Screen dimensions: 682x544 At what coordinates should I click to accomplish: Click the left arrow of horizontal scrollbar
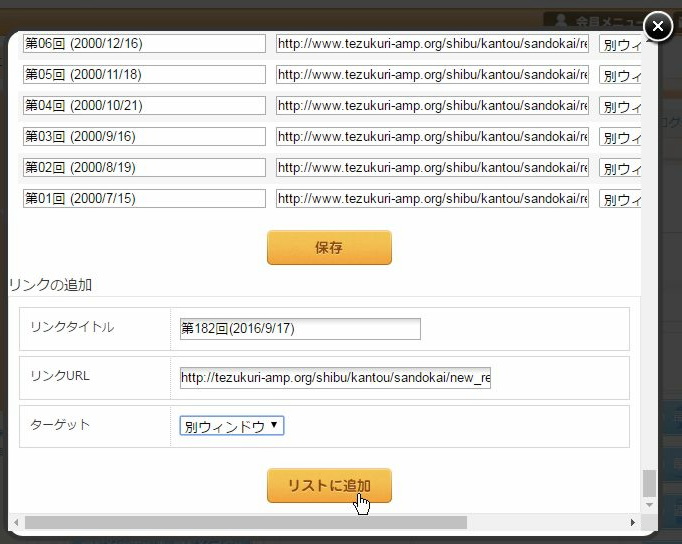16,523
